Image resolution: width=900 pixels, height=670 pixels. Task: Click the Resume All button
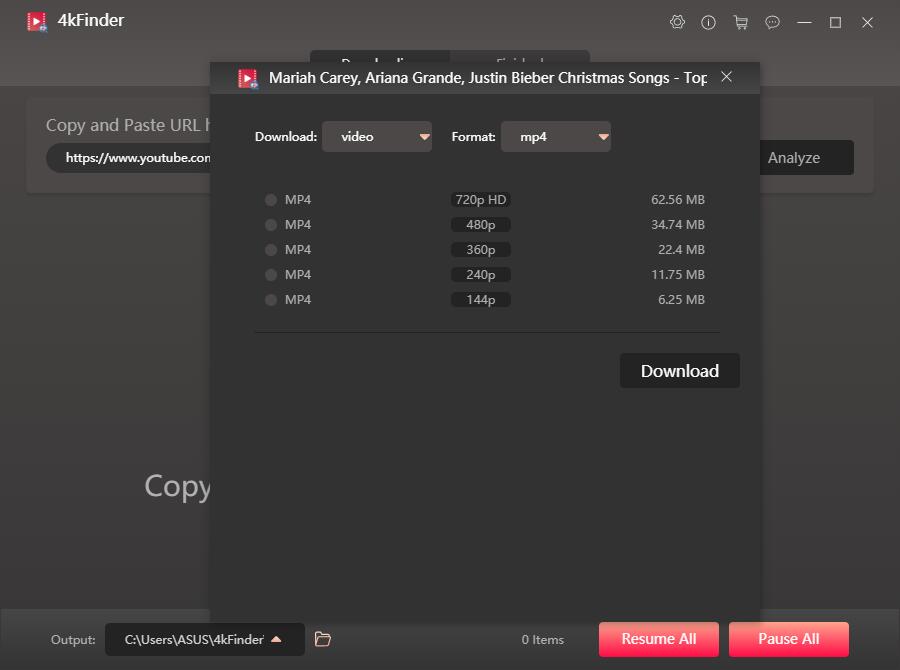(658, 639)
